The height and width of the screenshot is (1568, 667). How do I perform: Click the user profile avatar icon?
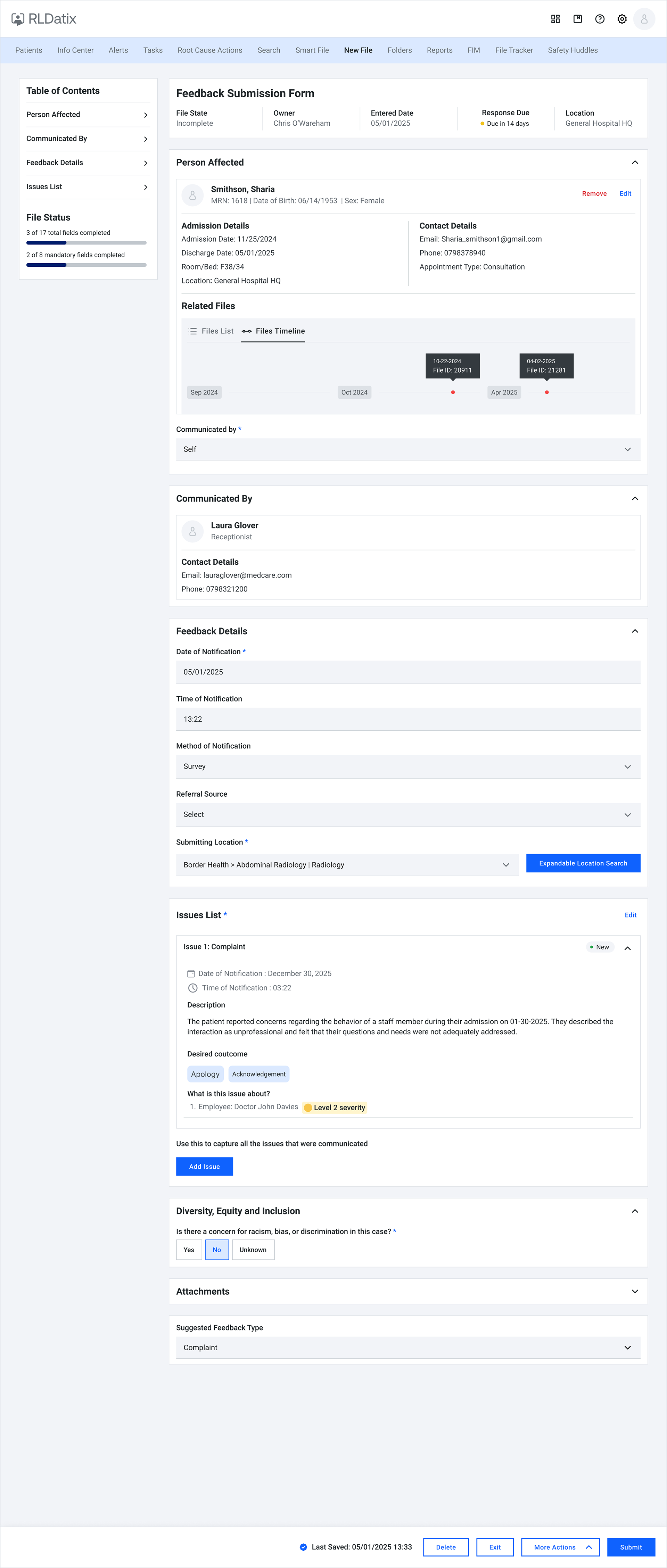[x=644, y=19]
